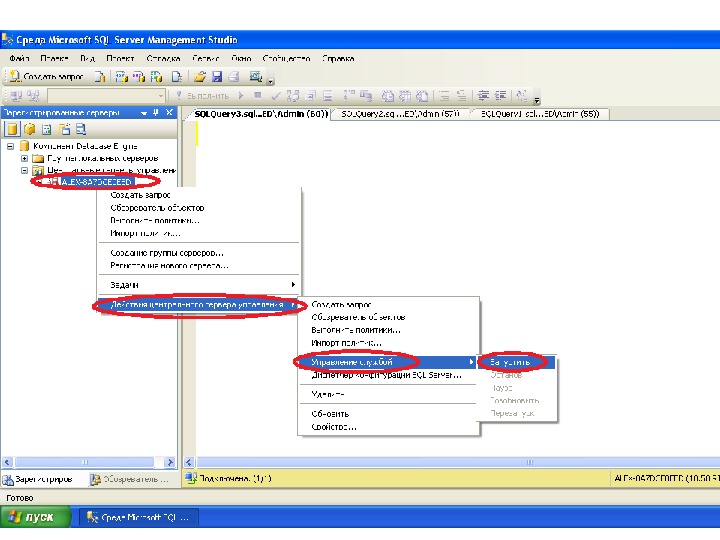The image size is (720, 540).
Task: Click the SQL Server Compact Query icon
Action: click(x=177, y=77)
